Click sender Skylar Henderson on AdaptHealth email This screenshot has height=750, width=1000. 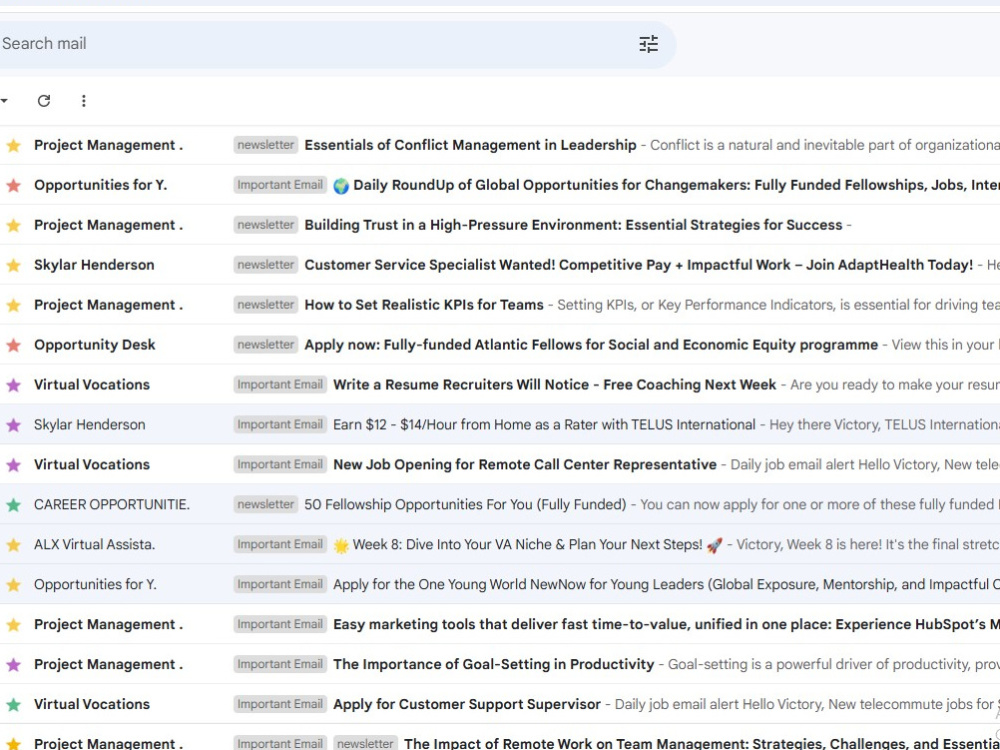(x=94, y=265)
